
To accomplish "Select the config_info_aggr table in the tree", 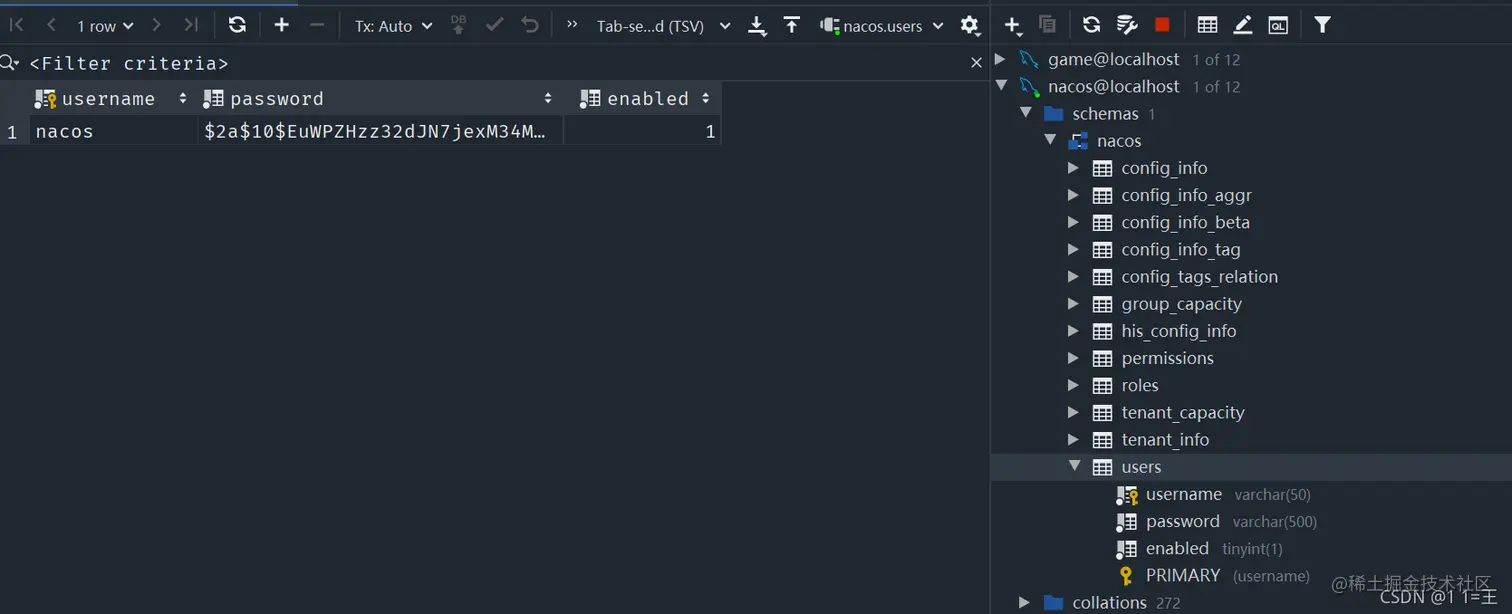I will coord(1186,195).
